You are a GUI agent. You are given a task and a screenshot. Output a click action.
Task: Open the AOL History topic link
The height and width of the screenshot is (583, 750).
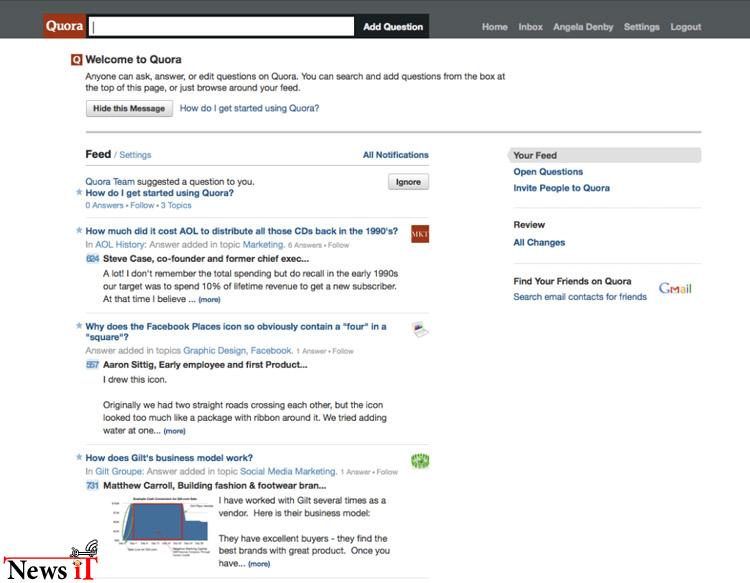120,244
